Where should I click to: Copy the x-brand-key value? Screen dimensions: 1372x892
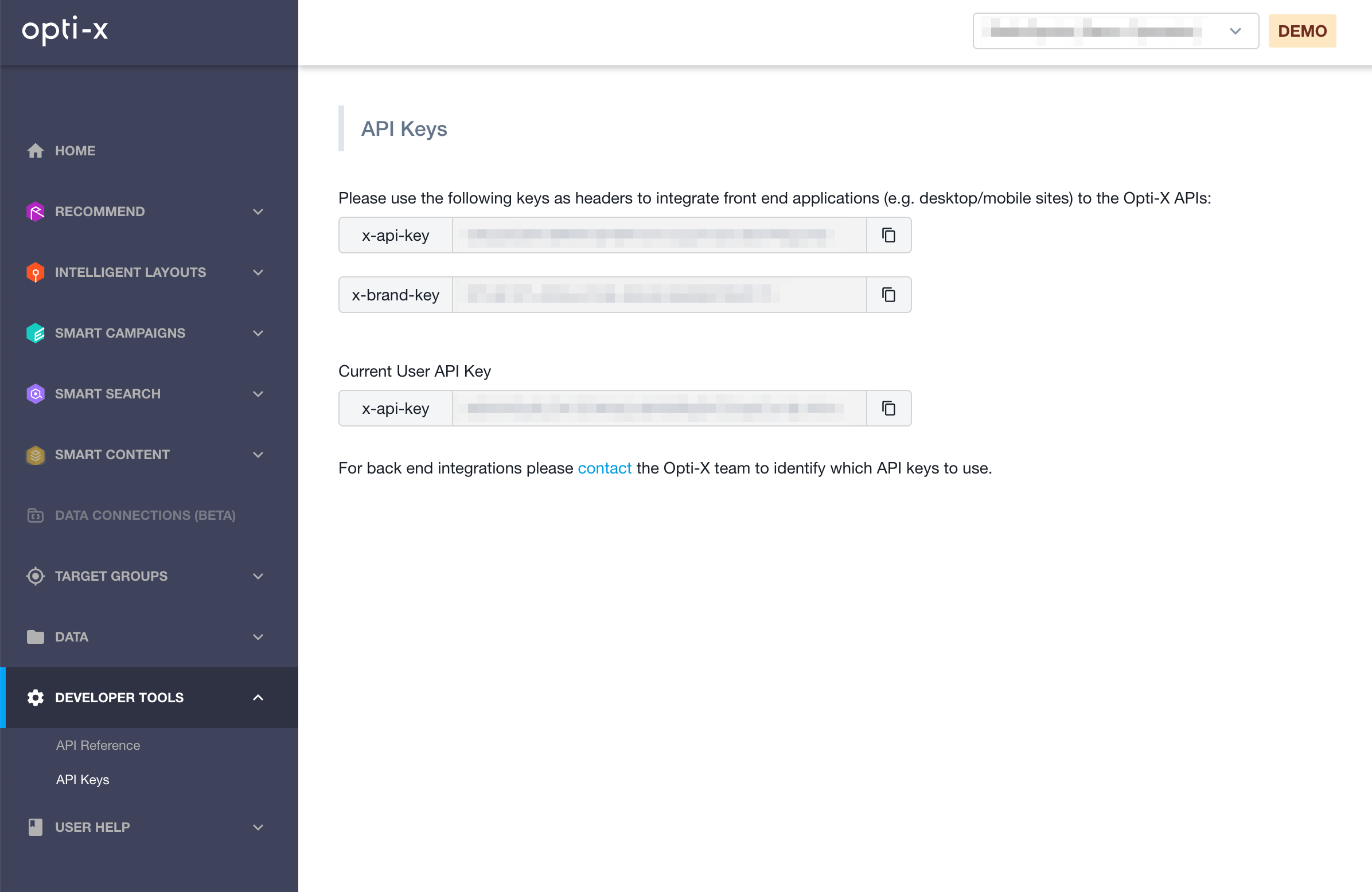tap(888, 295)
